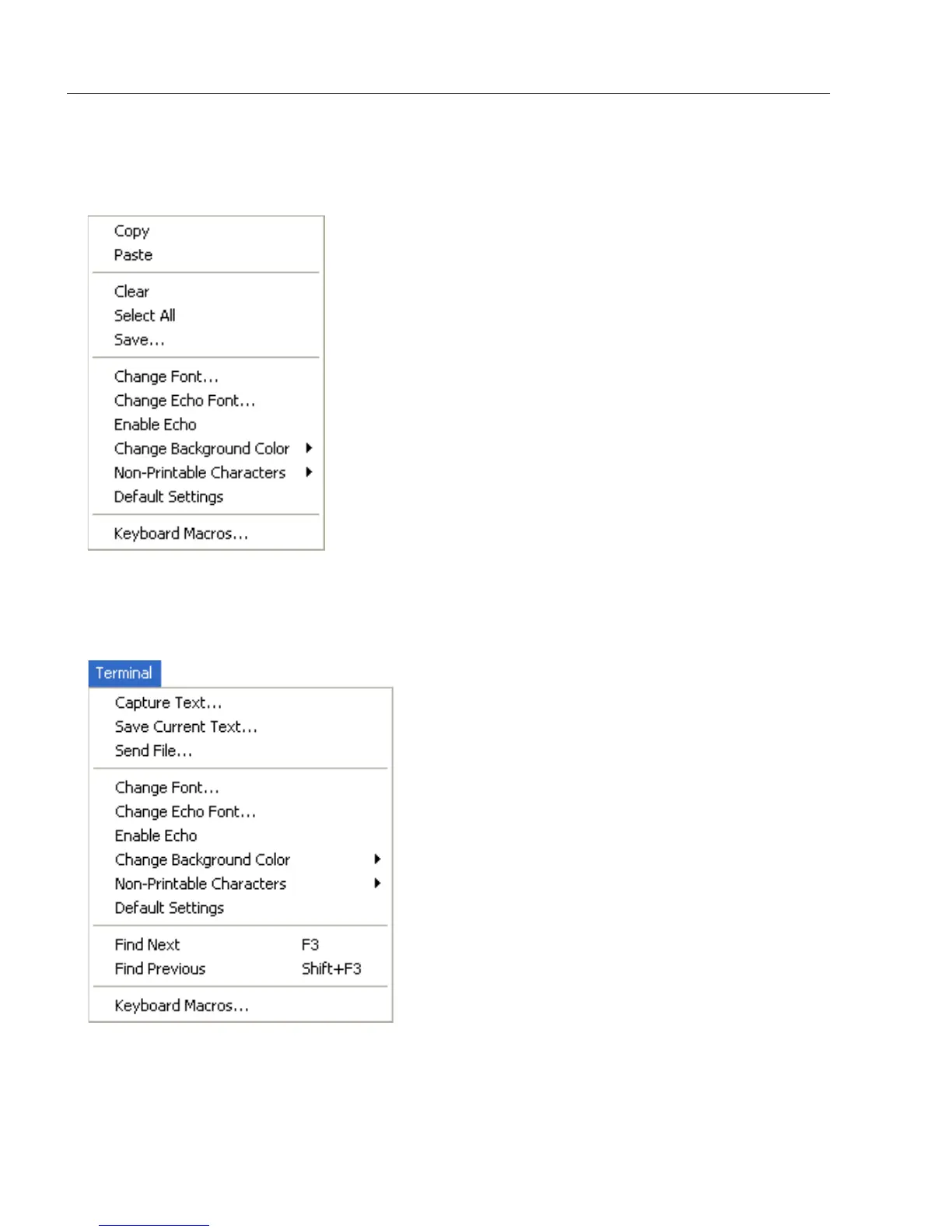Click the Save... menu entry

(139, 340)
